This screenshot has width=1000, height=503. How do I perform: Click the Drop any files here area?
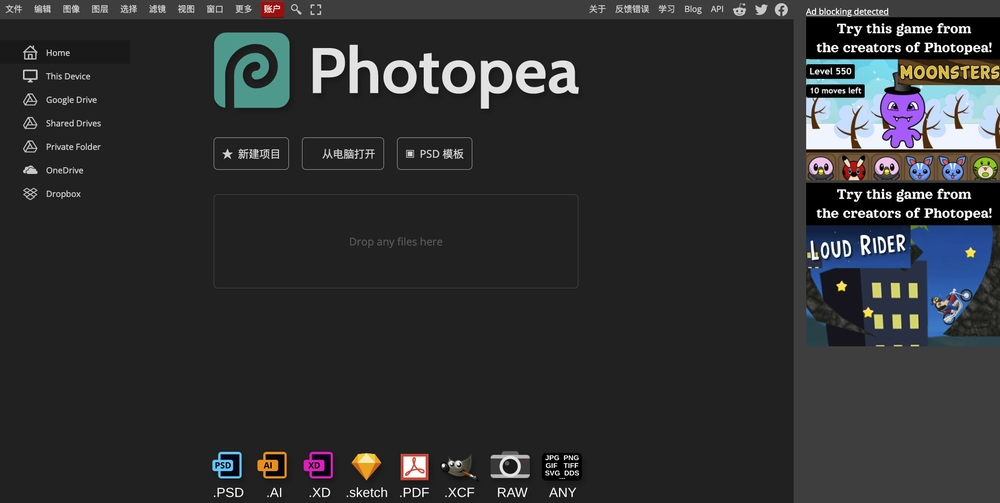[x=396, y=242]
